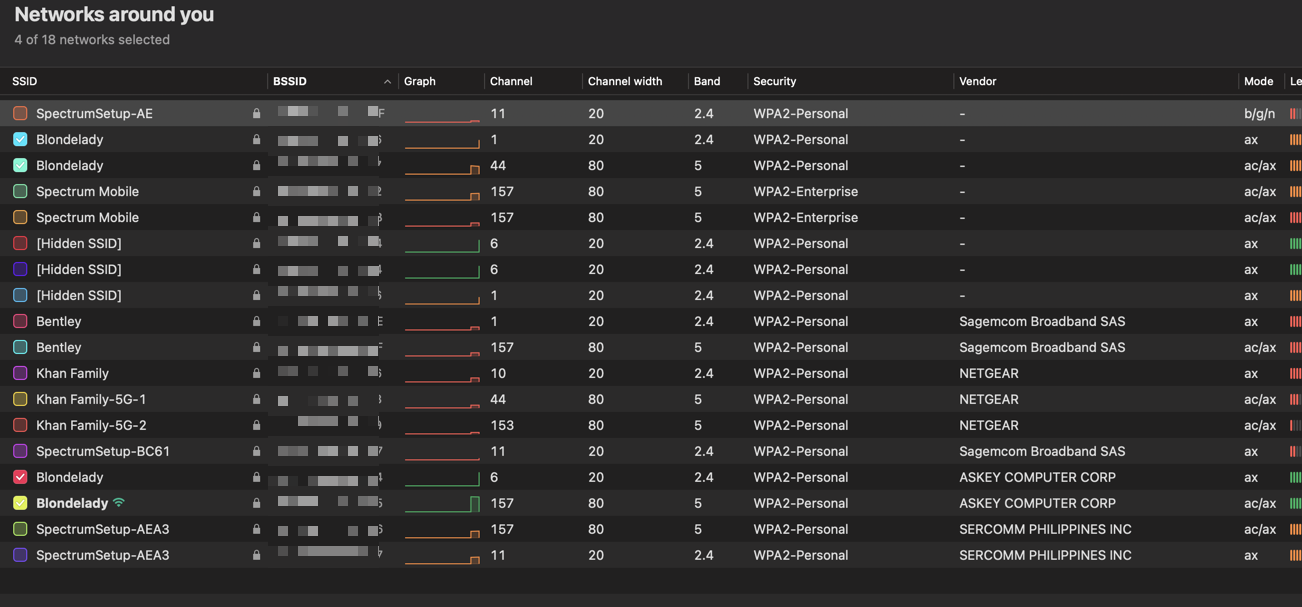
Task: Sort networks by the Channel column header
Action: click(511, 81)
